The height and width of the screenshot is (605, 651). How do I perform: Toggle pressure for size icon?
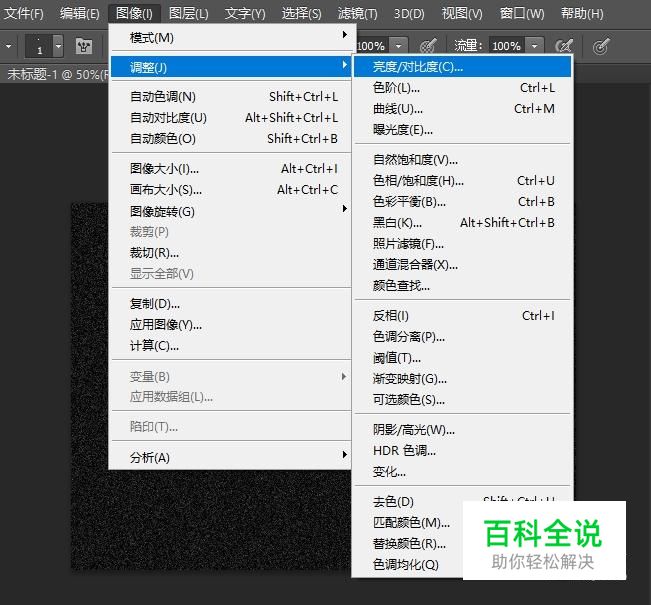click(601, 46)
